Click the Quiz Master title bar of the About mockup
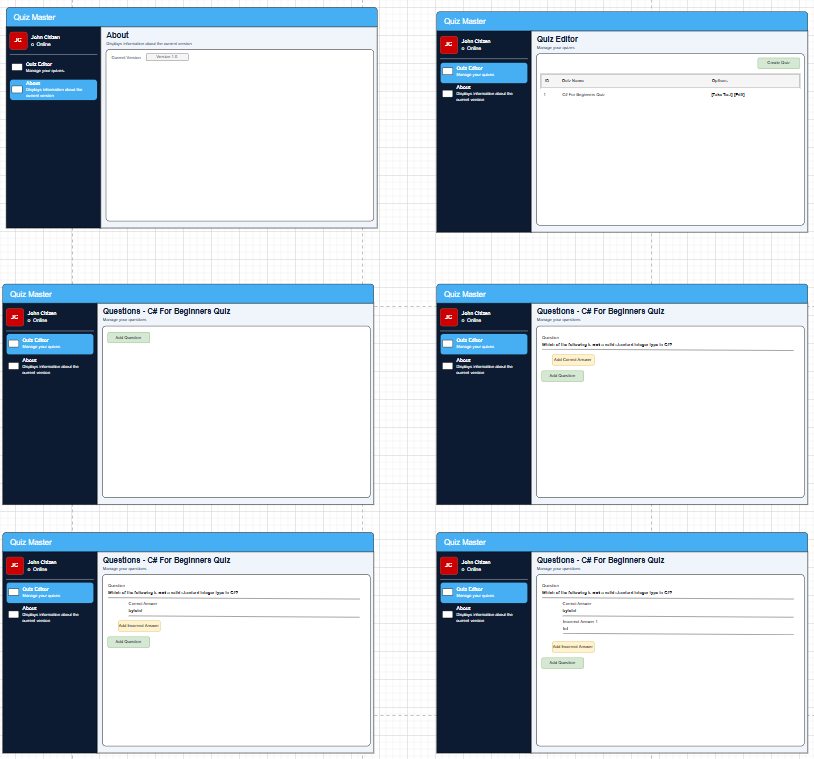814x759 pixels. tap(191, 17)
